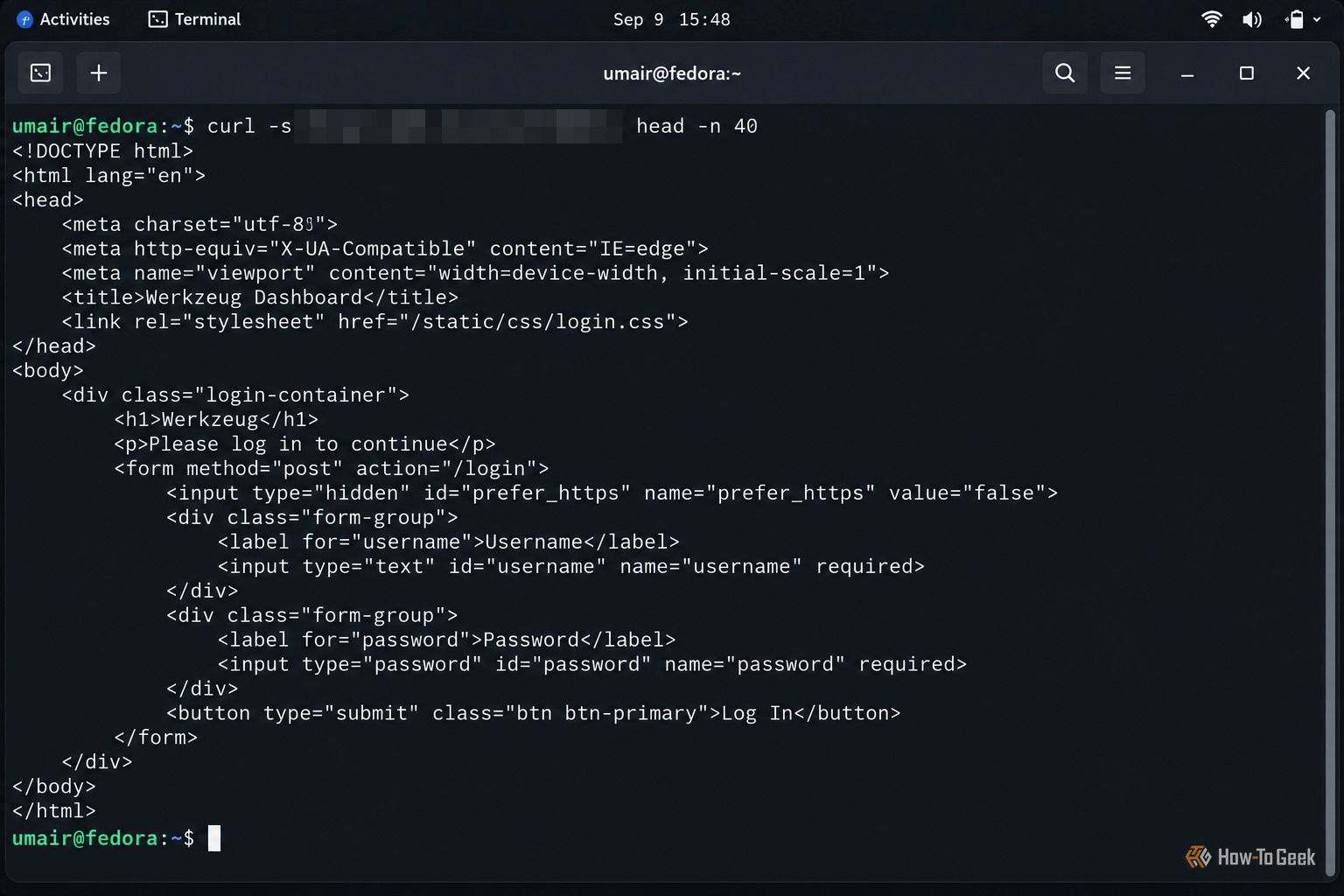This screenshot has height=896, width=1344.
Task: Open a new terminal tab
Action: (99, 73)
